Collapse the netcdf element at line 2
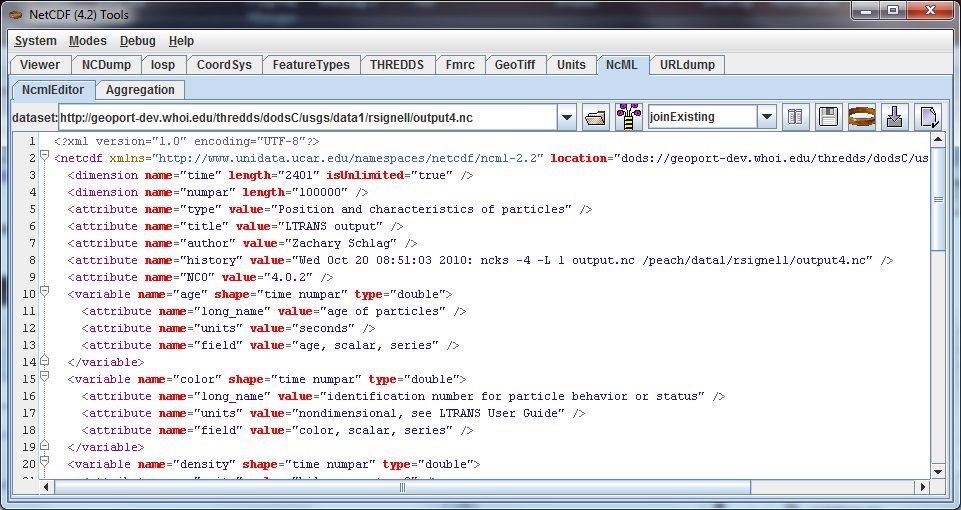This screenshot has height=510, width=961. coord(44,158)
